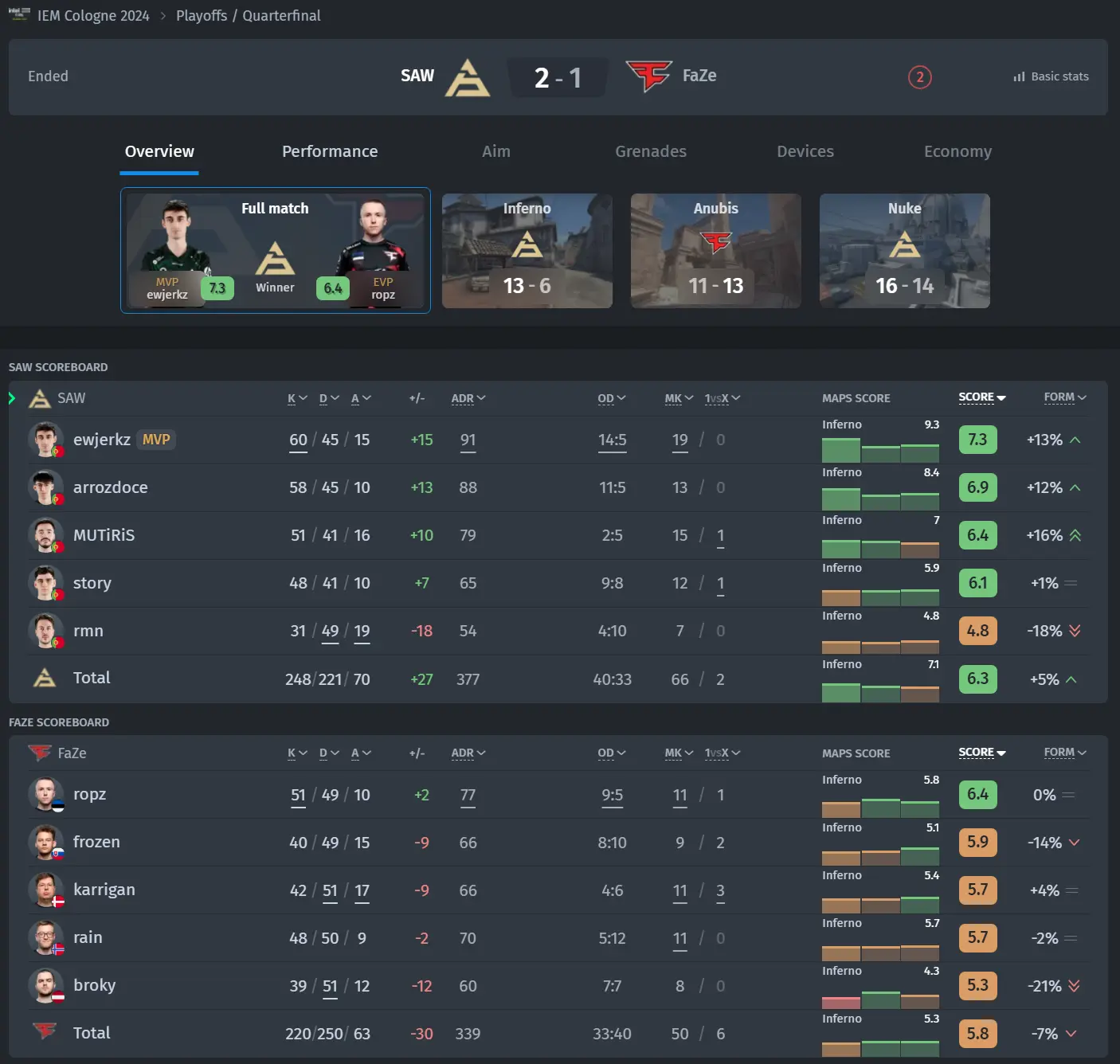The image size is (1120, 1064).
Task: Sort SAW scoreboard by 1vsX column
Action: [723, 398]
